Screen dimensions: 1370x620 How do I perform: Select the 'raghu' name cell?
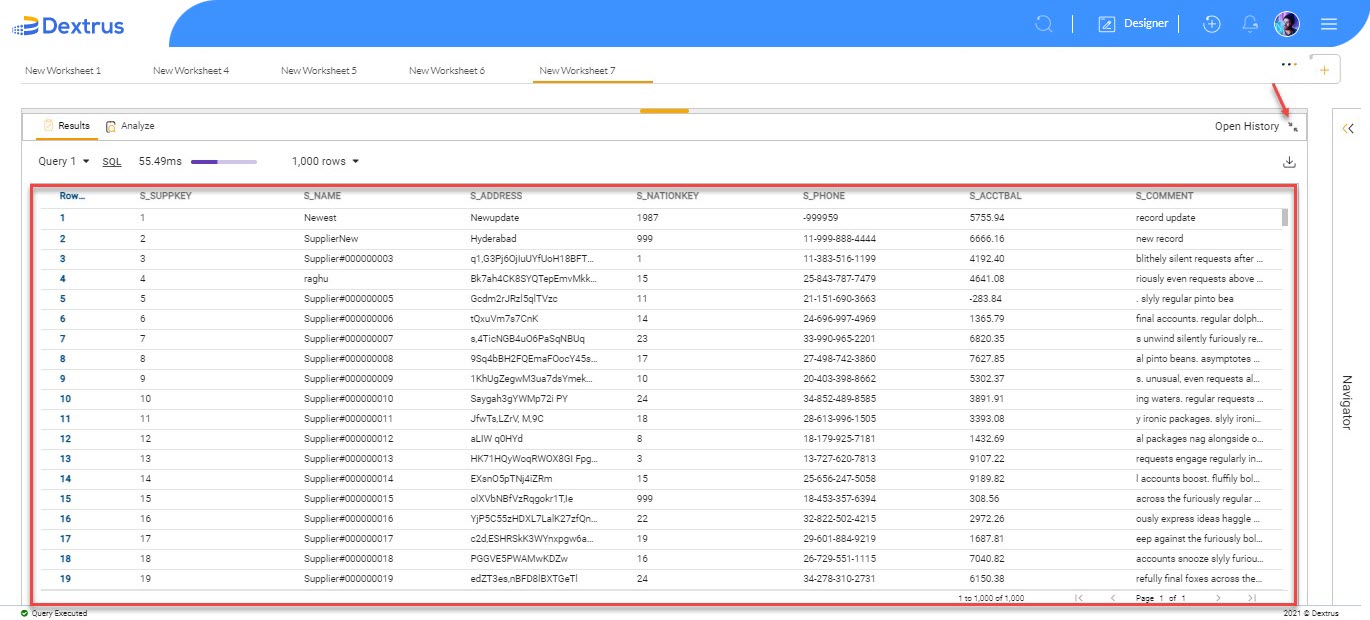tap(316, 278)
